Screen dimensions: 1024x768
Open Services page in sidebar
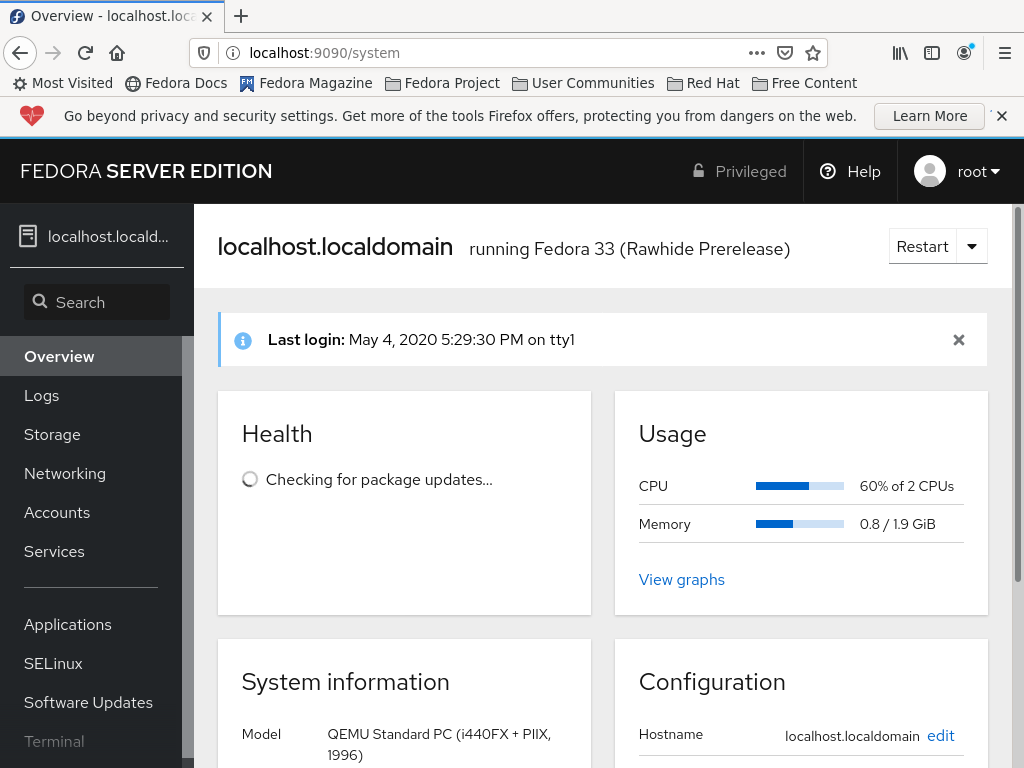(91, 552)
